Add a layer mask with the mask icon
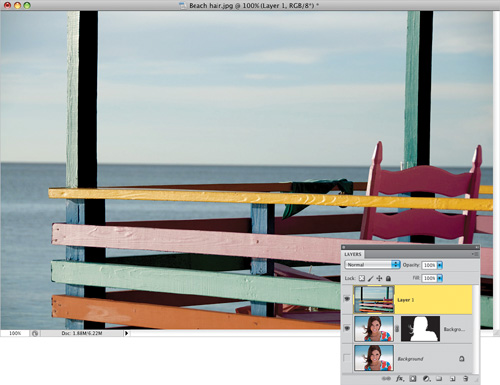This screenshot has height=385, width=500. (x=413, y=379)
